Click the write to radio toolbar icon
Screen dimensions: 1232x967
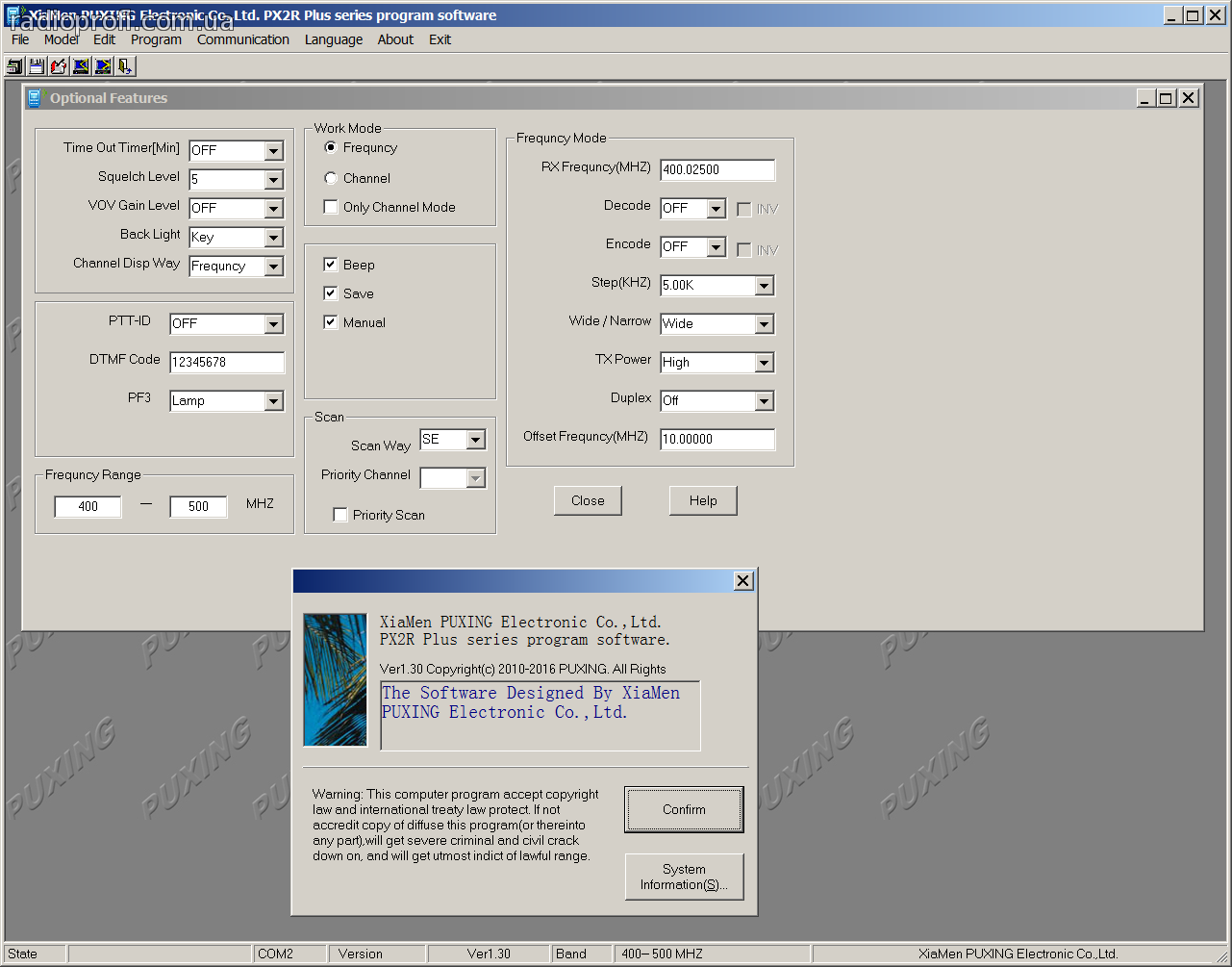[103, 66]
